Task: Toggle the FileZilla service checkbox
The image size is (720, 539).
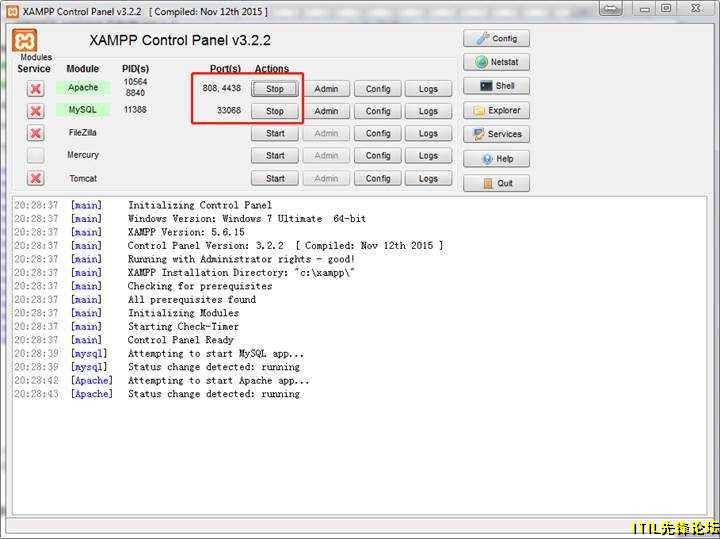Action: coord(35,133)
